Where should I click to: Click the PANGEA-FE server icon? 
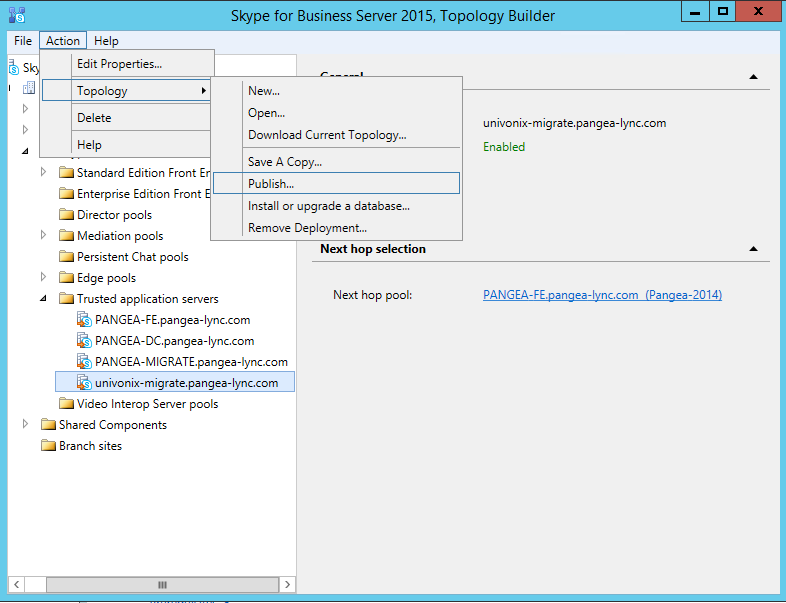pyautogui.click(x=84, y=320)
